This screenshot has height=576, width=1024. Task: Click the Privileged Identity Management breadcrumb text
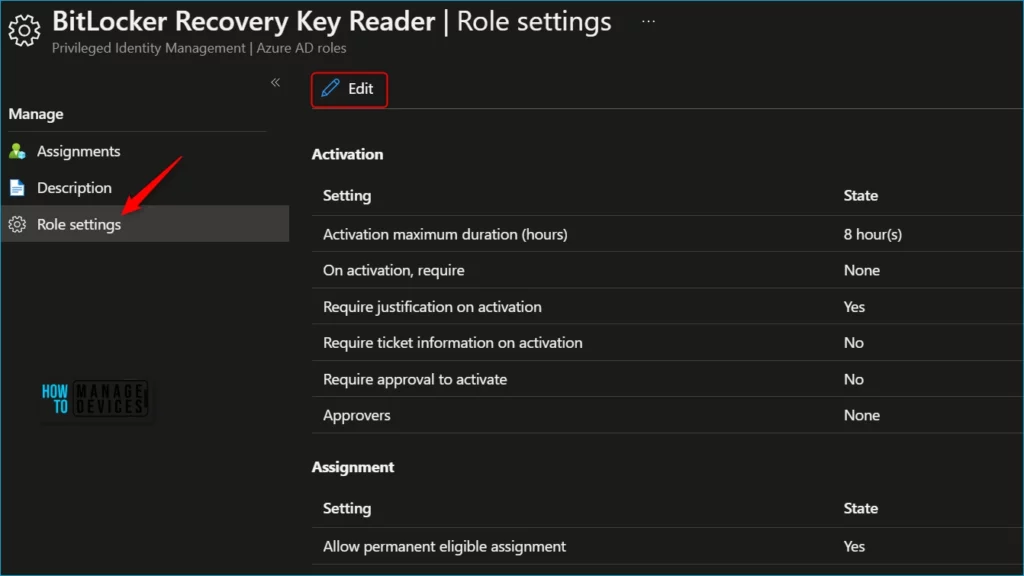pos(148,48)
